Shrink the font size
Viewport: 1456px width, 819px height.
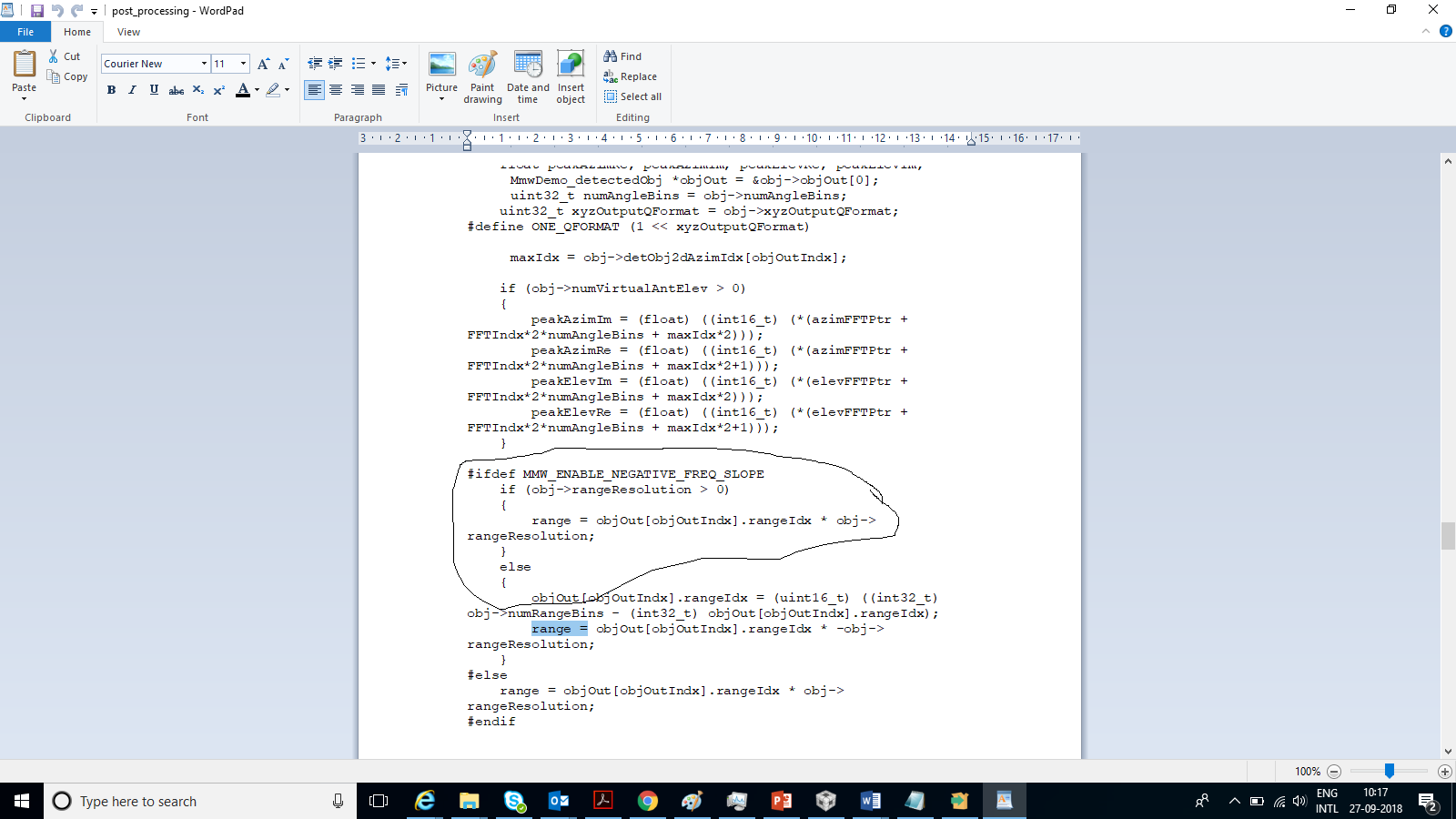pyautogui.click(x=283, y=64)
